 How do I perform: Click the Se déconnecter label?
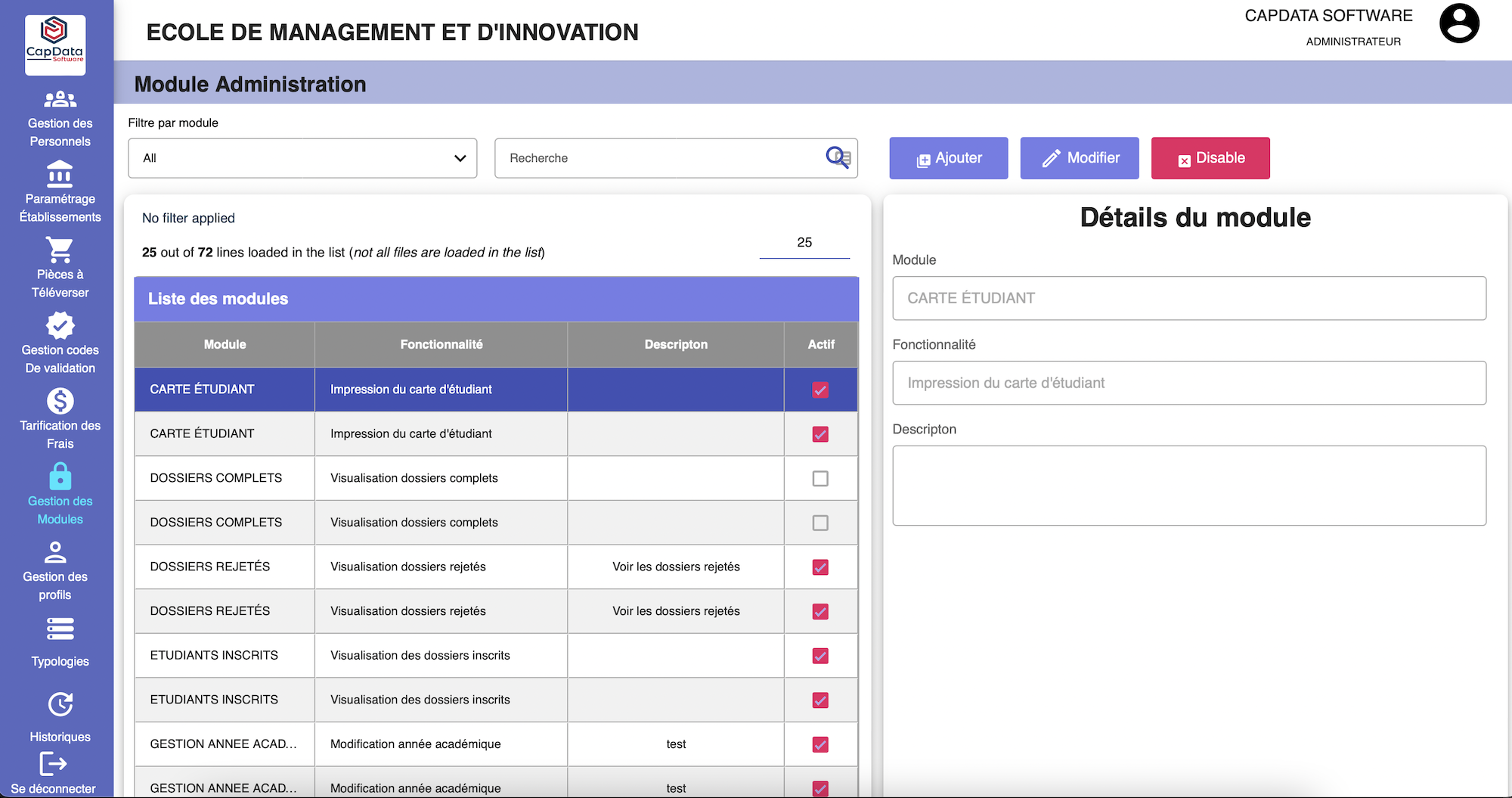[53, 788]
